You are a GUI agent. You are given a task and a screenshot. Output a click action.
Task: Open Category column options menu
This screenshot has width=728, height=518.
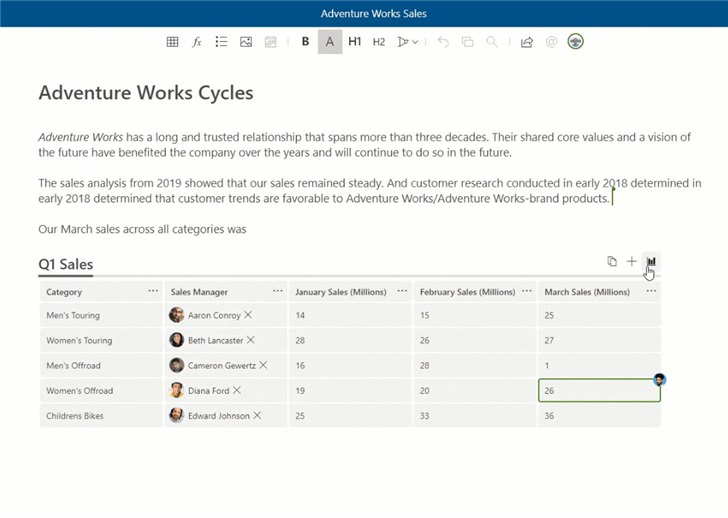pos(153,291)
